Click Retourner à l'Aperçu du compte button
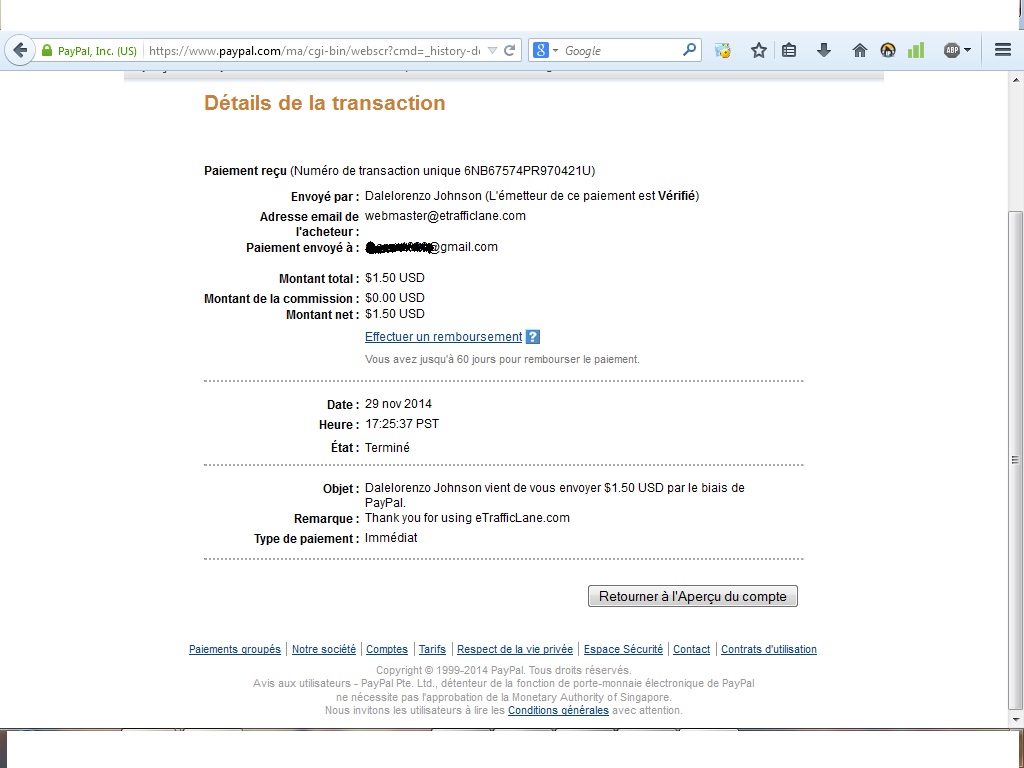This screenshot has height=768, width=1024. pyautogui.click(x=693, y=596)
